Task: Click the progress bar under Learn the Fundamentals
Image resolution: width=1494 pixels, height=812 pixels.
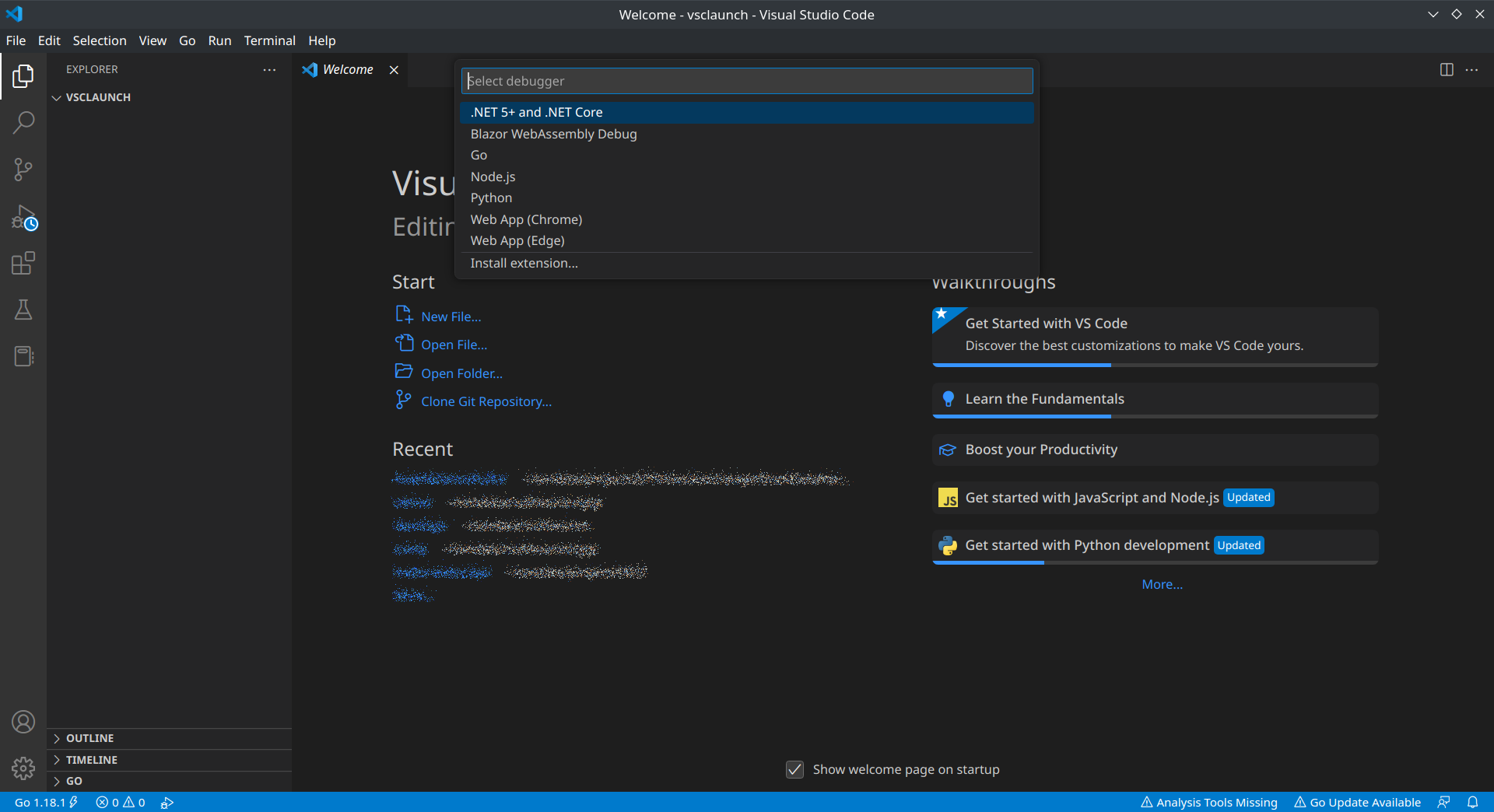Action: click(x=1021, y=416)
